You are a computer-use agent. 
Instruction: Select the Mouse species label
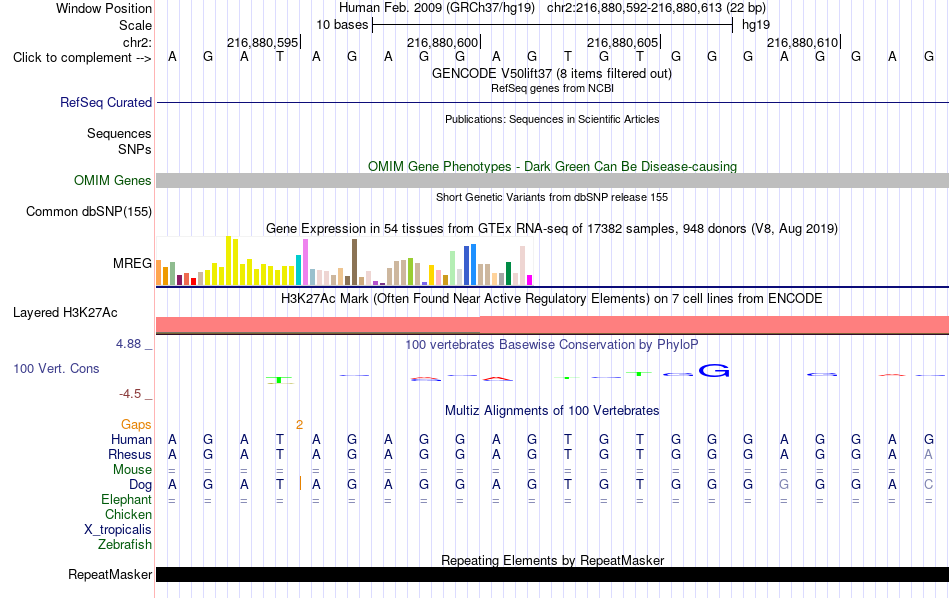click(132, 470)
